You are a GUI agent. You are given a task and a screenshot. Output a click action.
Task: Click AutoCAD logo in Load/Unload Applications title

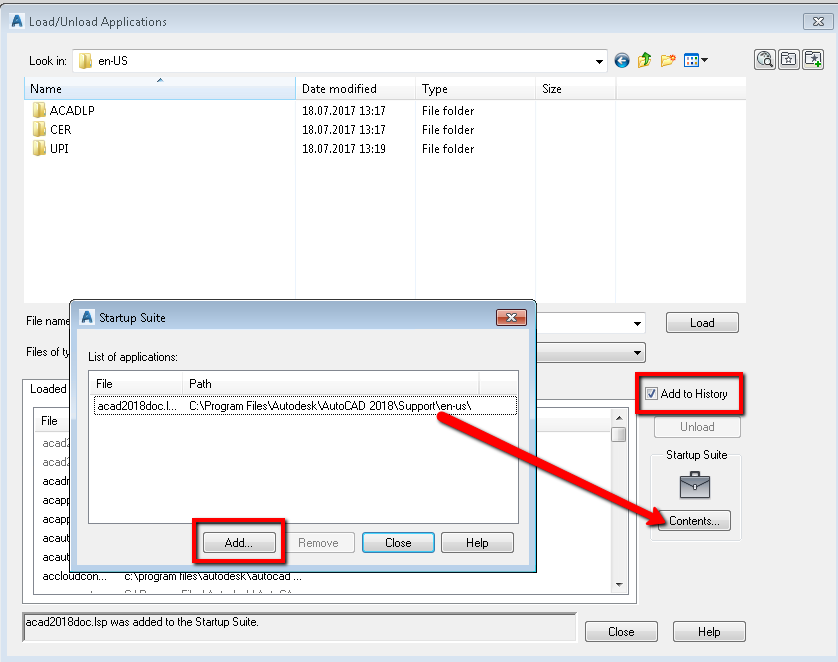tap(17, 21)
